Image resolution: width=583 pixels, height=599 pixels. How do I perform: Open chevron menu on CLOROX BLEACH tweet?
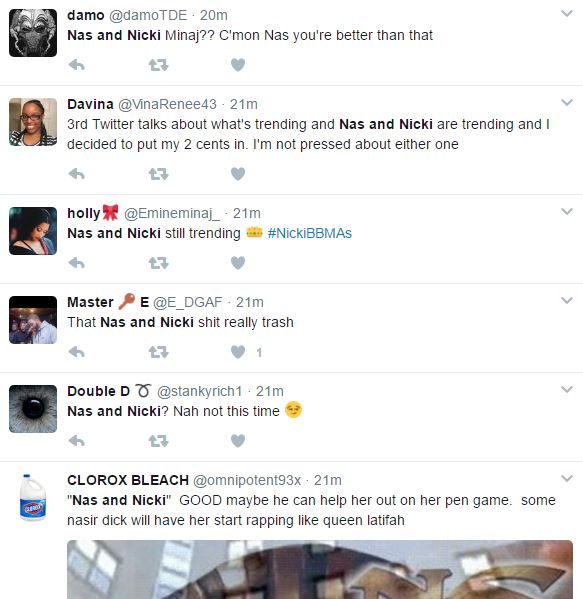(x=567, y=478)
